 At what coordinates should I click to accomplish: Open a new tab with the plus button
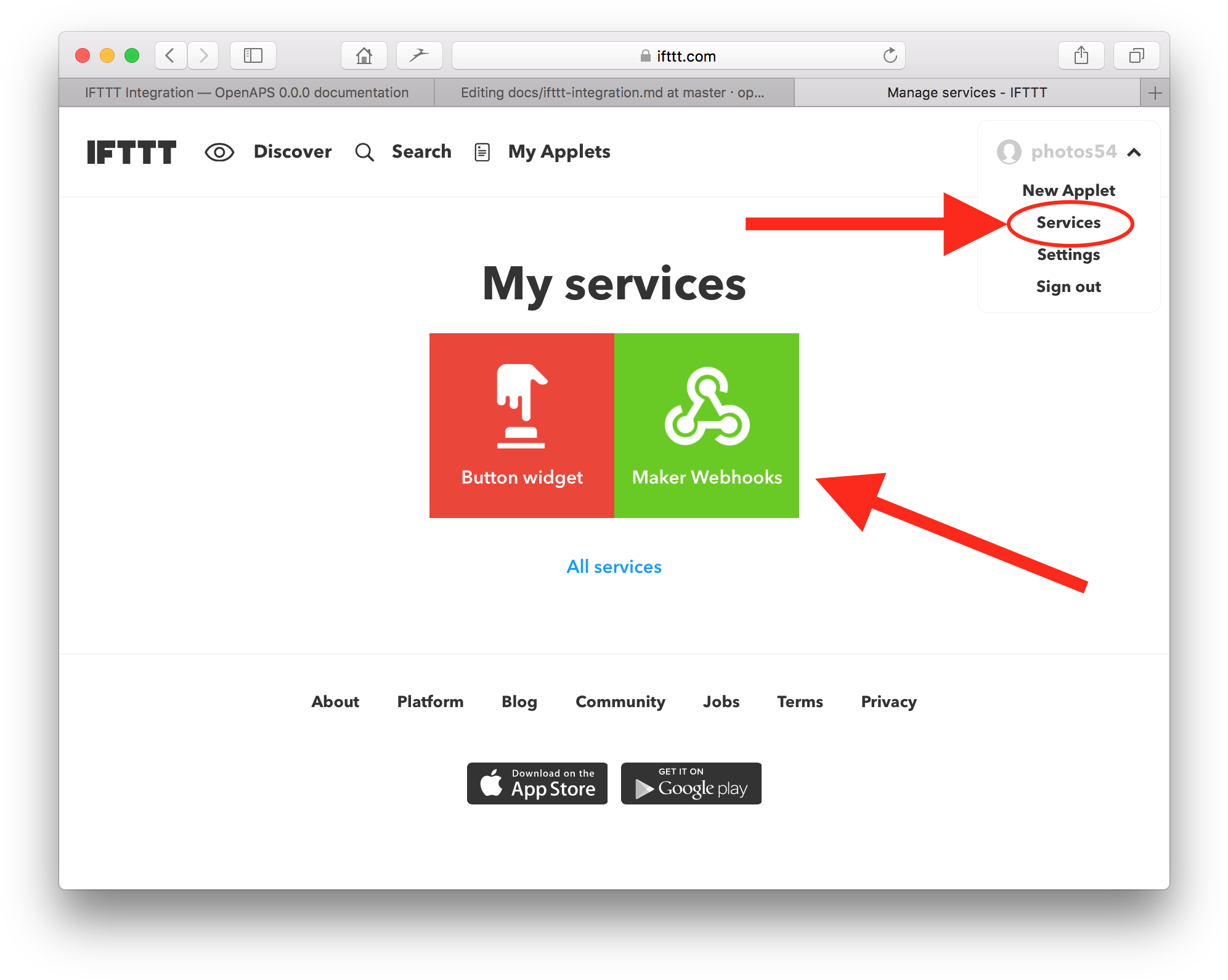click(x=1155, y=92)
